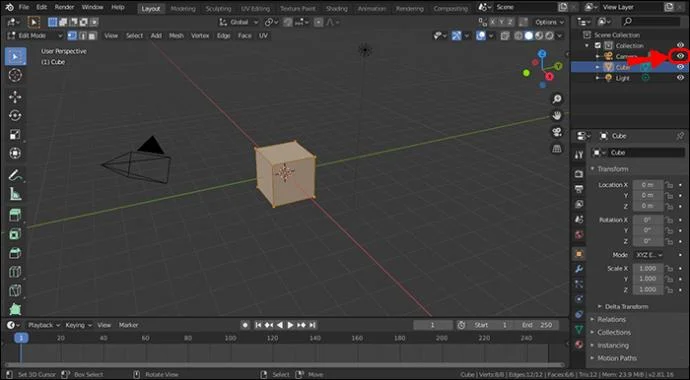
Task: Open the Tool properties tab
Action: point(579,154)
